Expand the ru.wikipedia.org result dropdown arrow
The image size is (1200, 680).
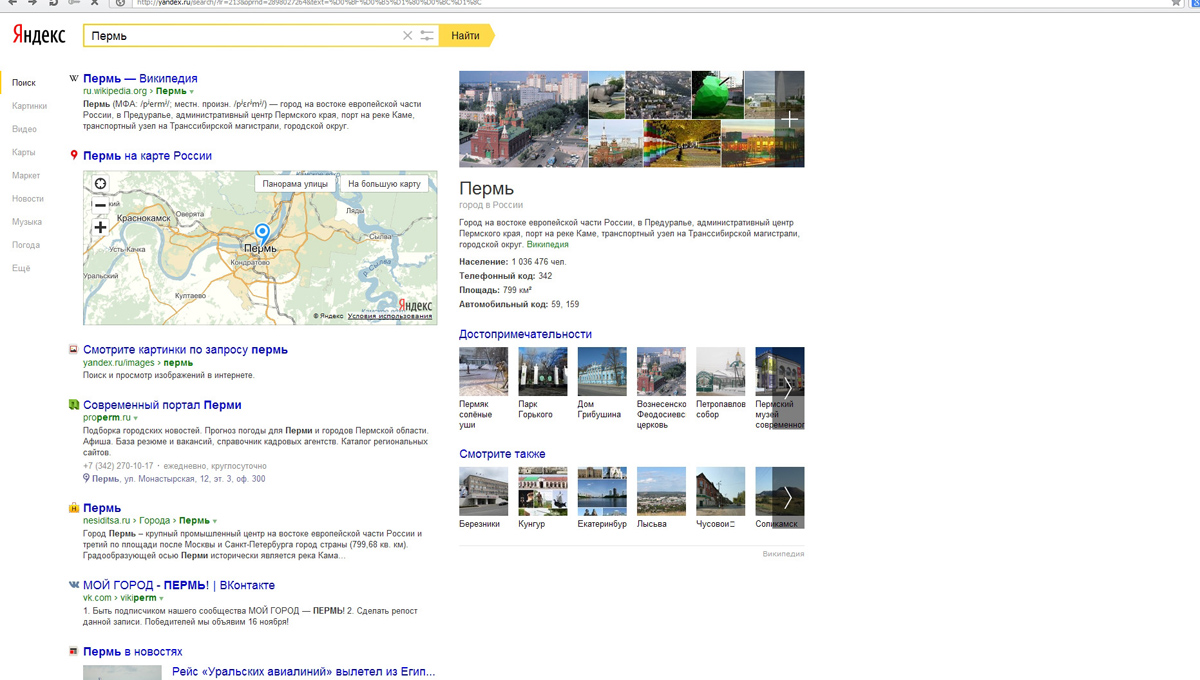[192, 92]
